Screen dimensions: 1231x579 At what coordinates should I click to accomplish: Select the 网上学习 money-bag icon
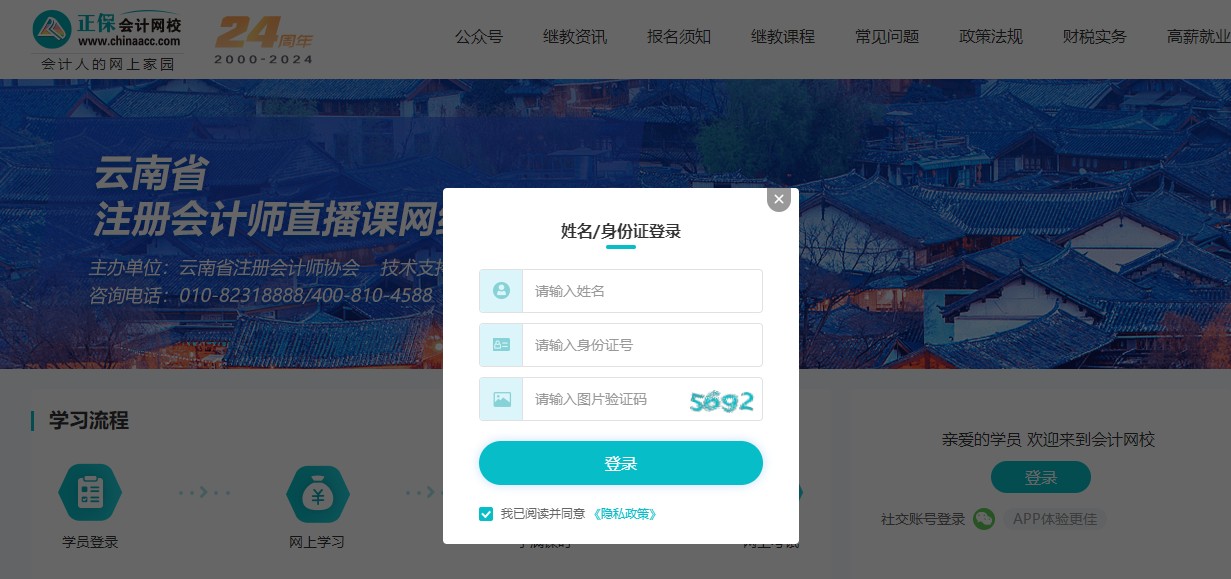tap(317, 492)
